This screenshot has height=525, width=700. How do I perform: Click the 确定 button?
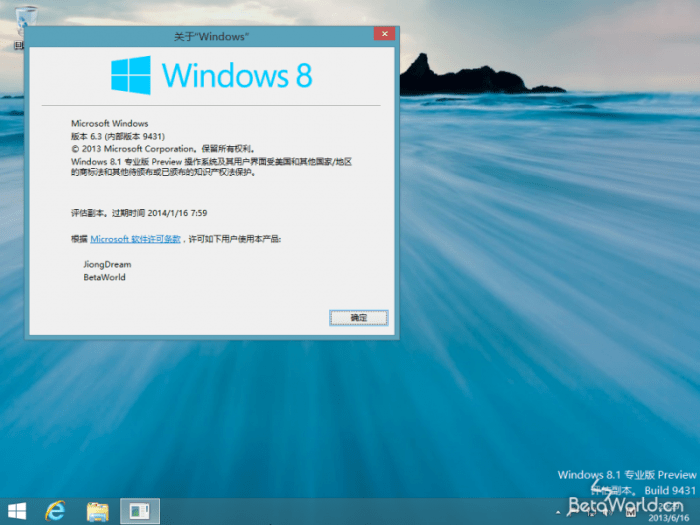tap(358, 318)
